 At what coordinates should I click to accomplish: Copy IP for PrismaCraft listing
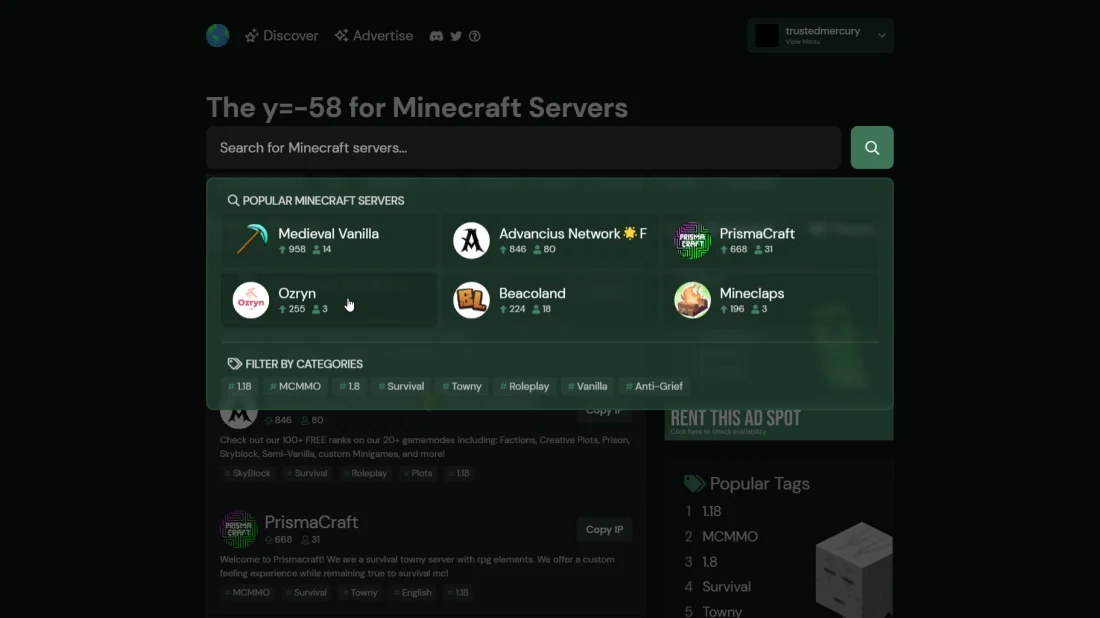point(604,530)
